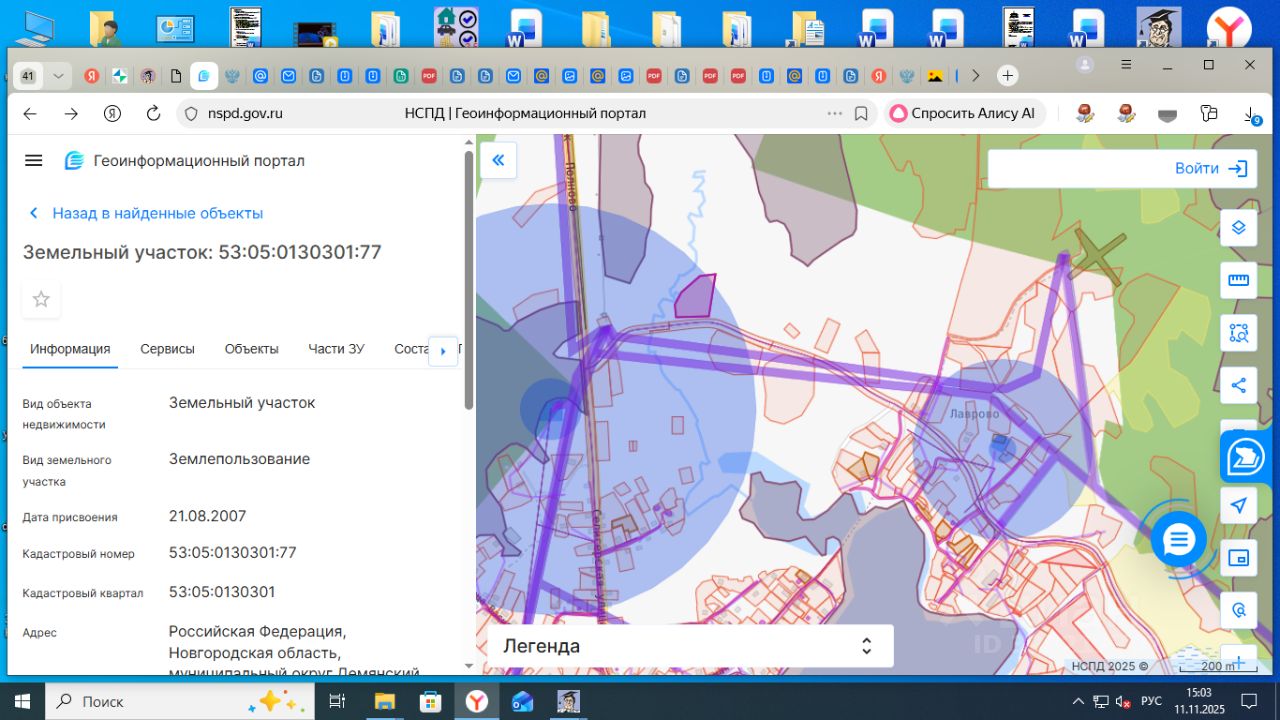1280x720 pixels.
Task: Open the chat support bubble
Action: pyautogui.click(x=1179, y=540)
